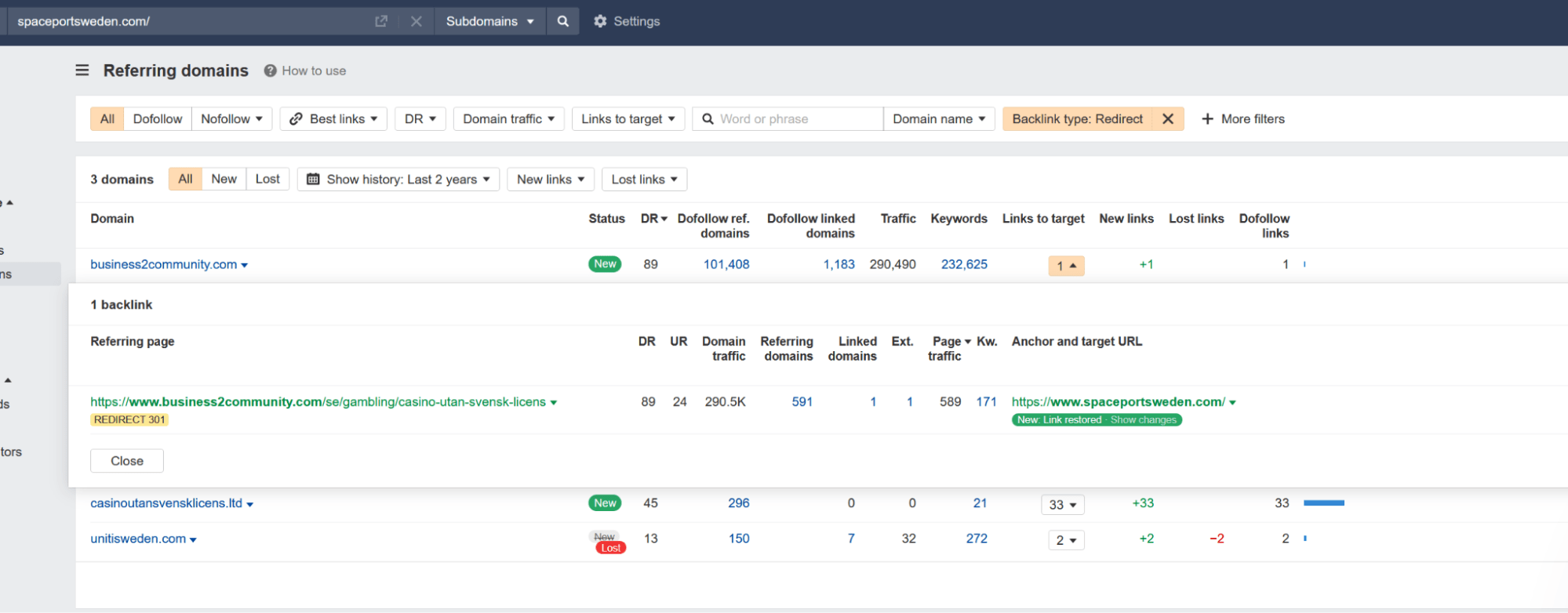Viewport: 1568px width, 613px height.
Task: Open Backlink type: Redirect filter
Action: pyautogui.click(x=1077, y=119)
